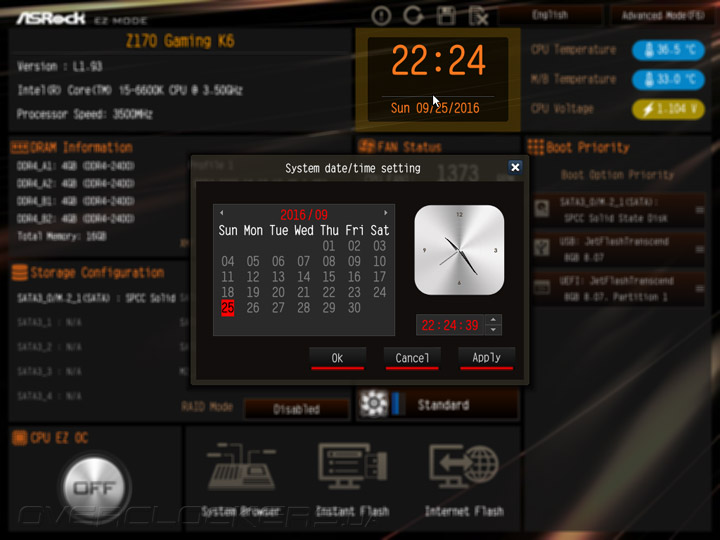
Task: Click the 2016/09 month header
Action: click(304, 214)
